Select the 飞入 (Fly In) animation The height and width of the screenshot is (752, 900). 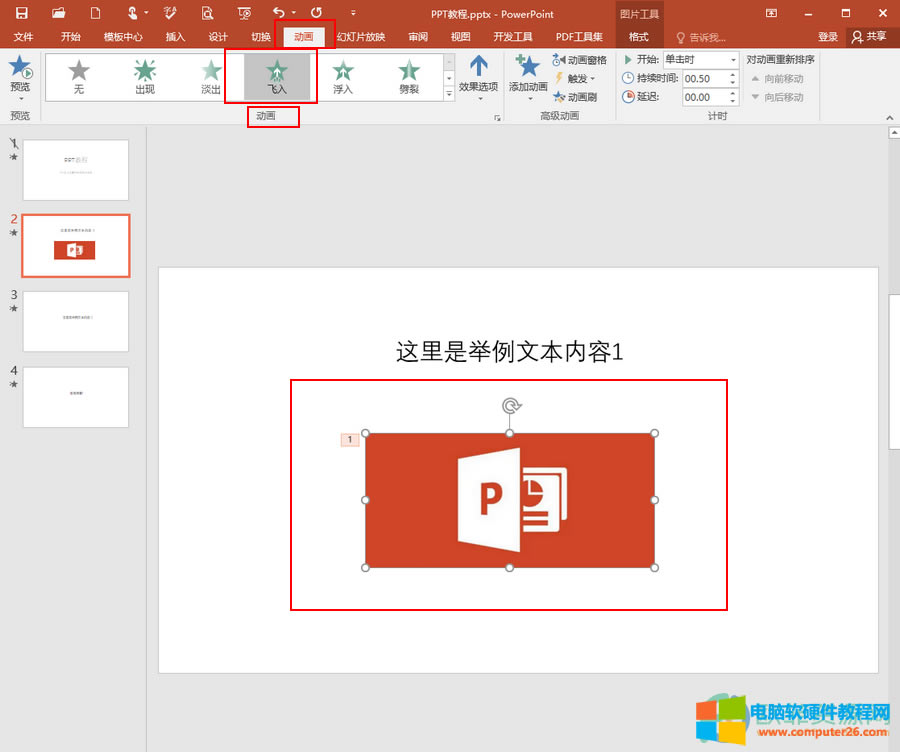point(277,75)
